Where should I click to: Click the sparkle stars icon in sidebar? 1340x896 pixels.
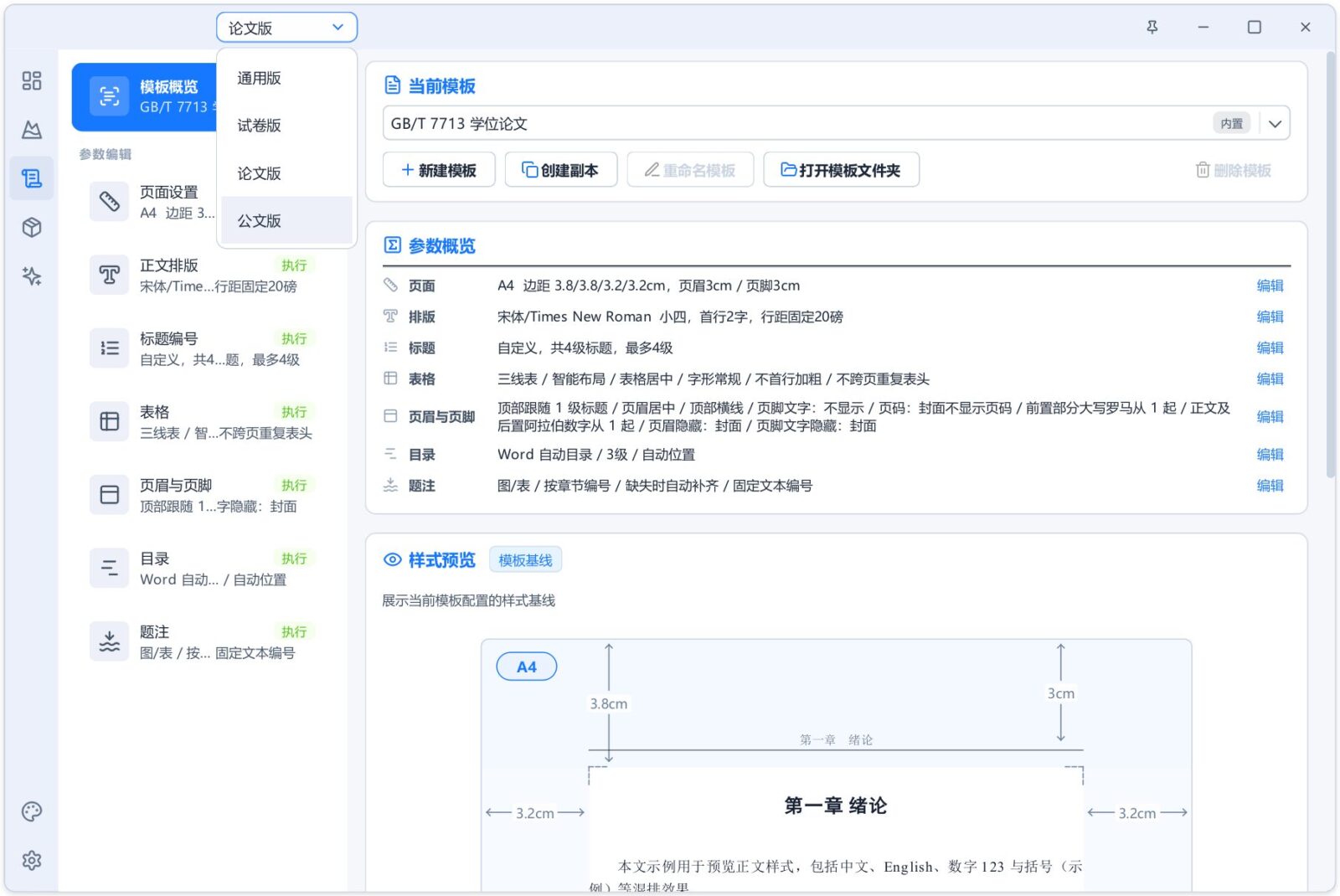pos(32,275)
